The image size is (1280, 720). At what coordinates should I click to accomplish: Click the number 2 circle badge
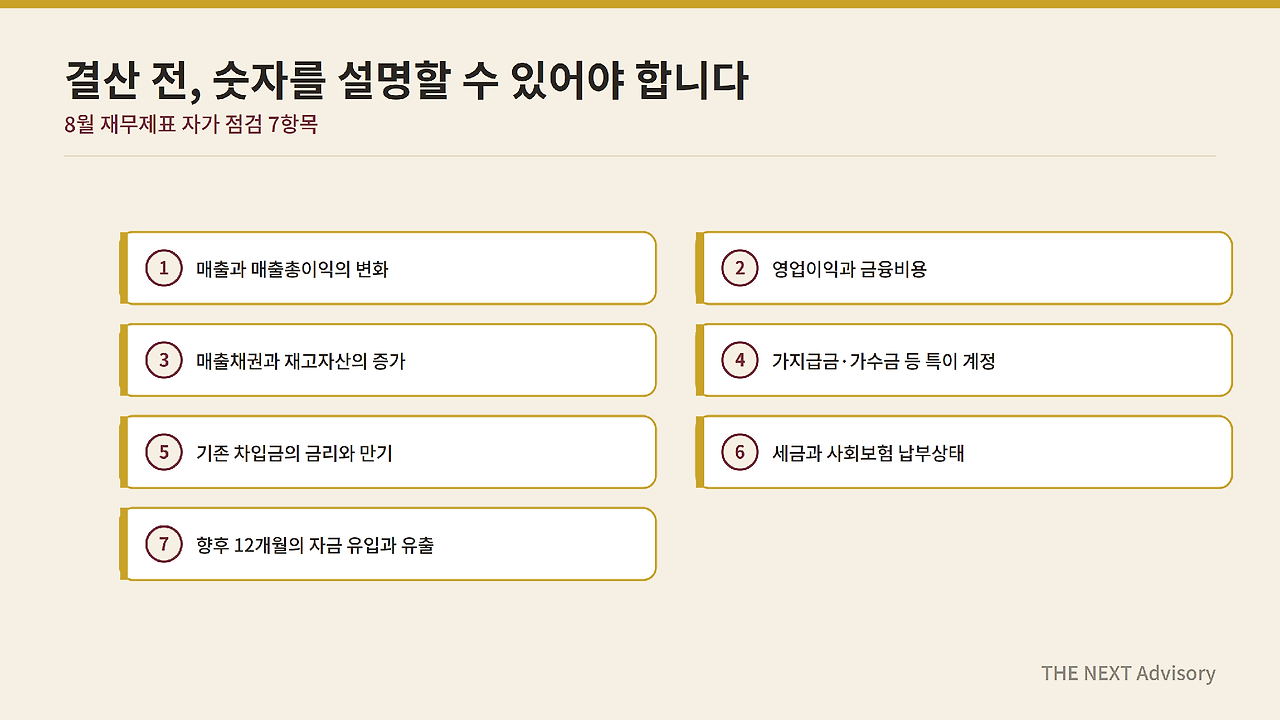pyautogui.click(x=740, y=268)
